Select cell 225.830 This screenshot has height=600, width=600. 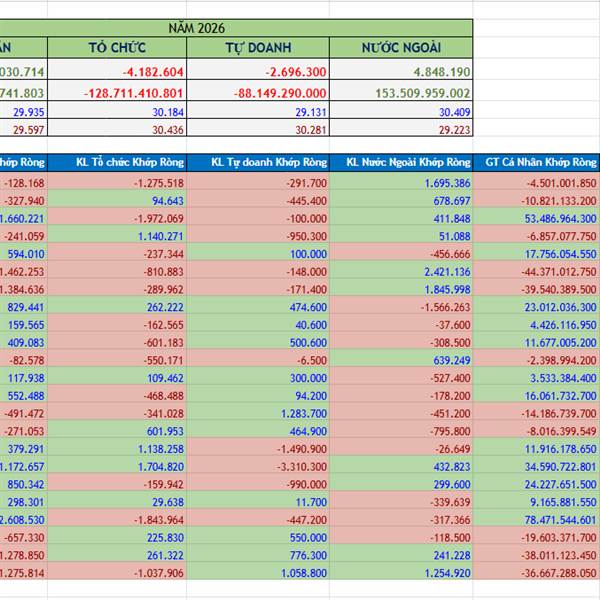(117, 536)
